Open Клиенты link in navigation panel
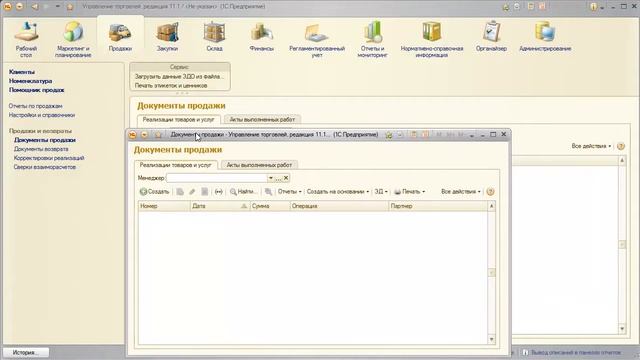 [22, 72]
